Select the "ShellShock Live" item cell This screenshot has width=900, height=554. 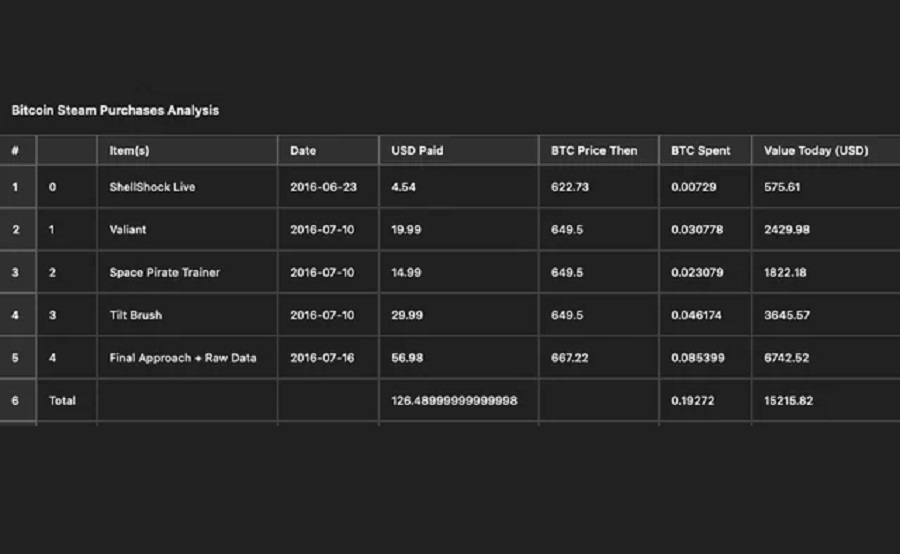[152, 187]
